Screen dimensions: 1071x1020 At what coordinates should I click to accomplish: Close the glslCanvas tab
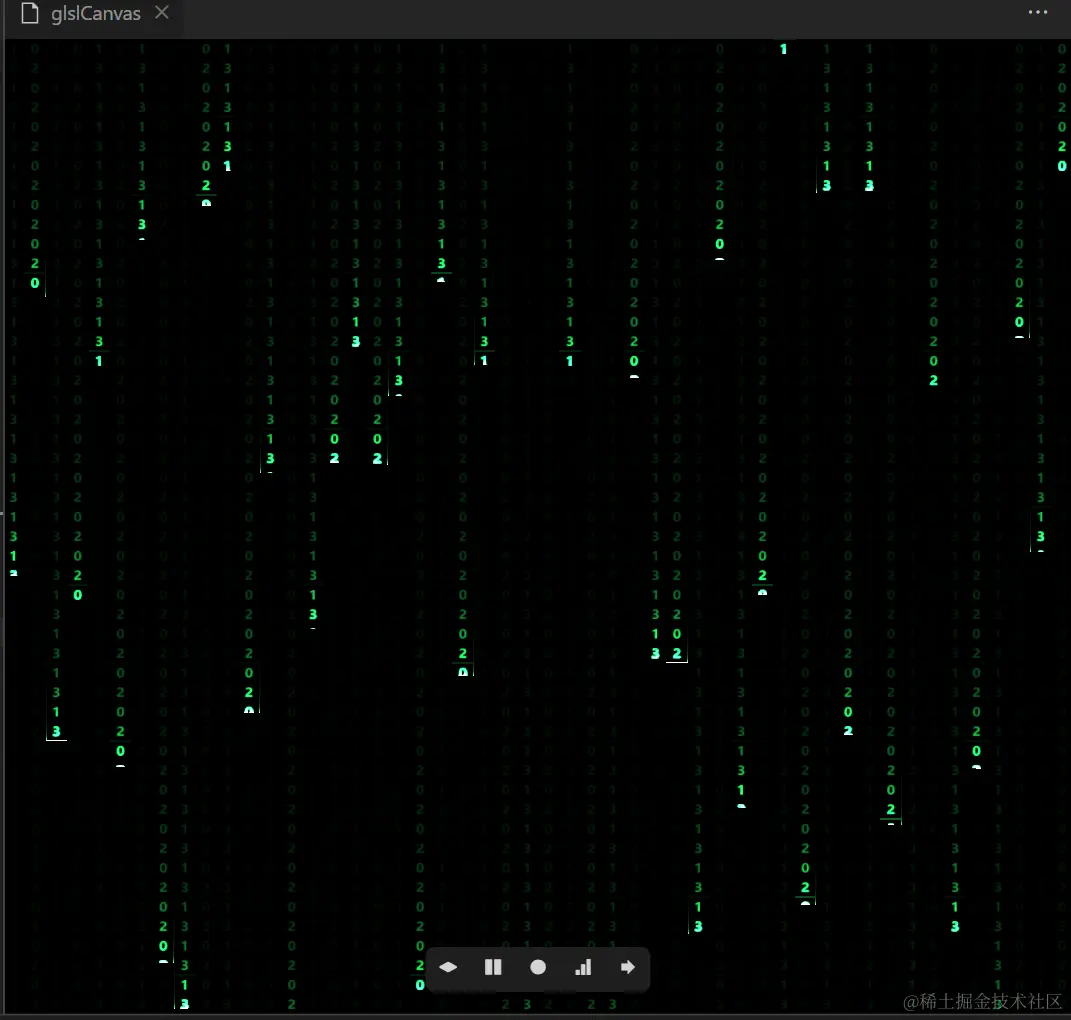(x=162, y=13)
